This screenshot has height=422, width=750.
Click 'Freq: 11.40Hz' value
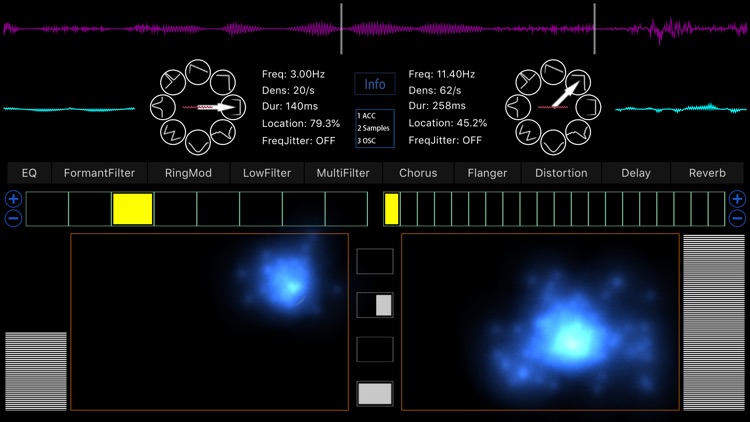441,74
